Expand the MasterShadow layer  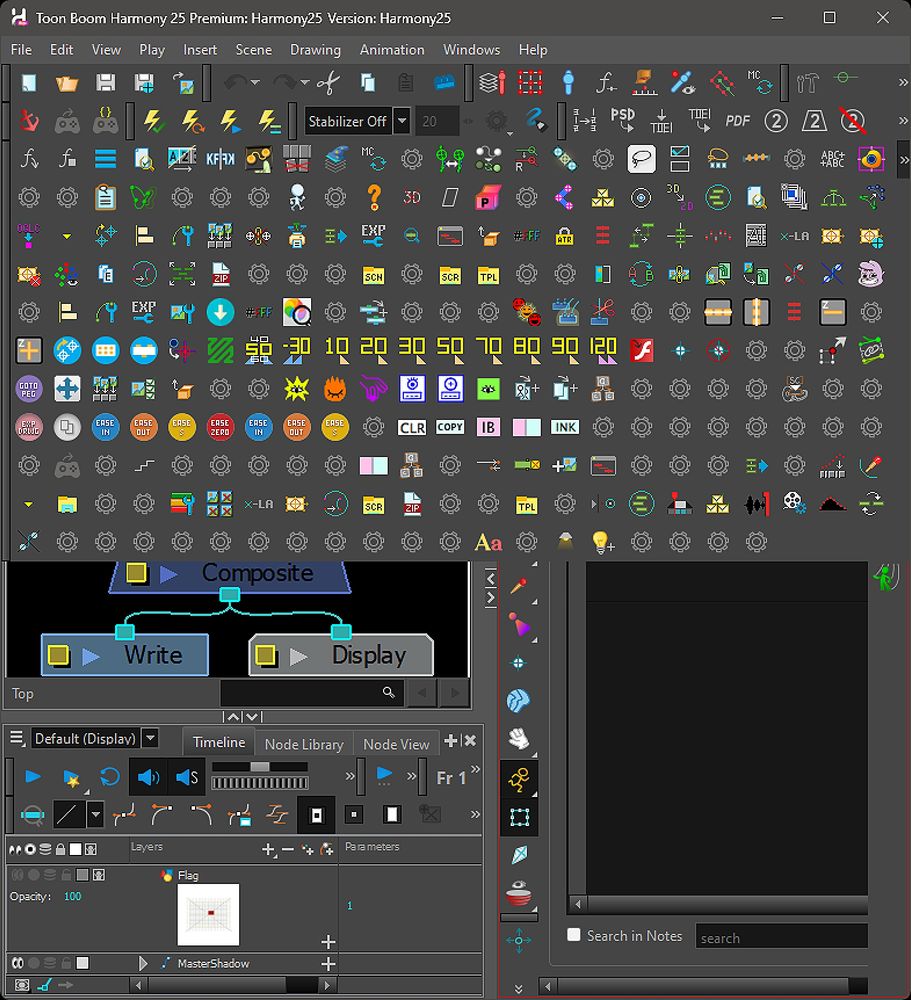click(143, 963)
